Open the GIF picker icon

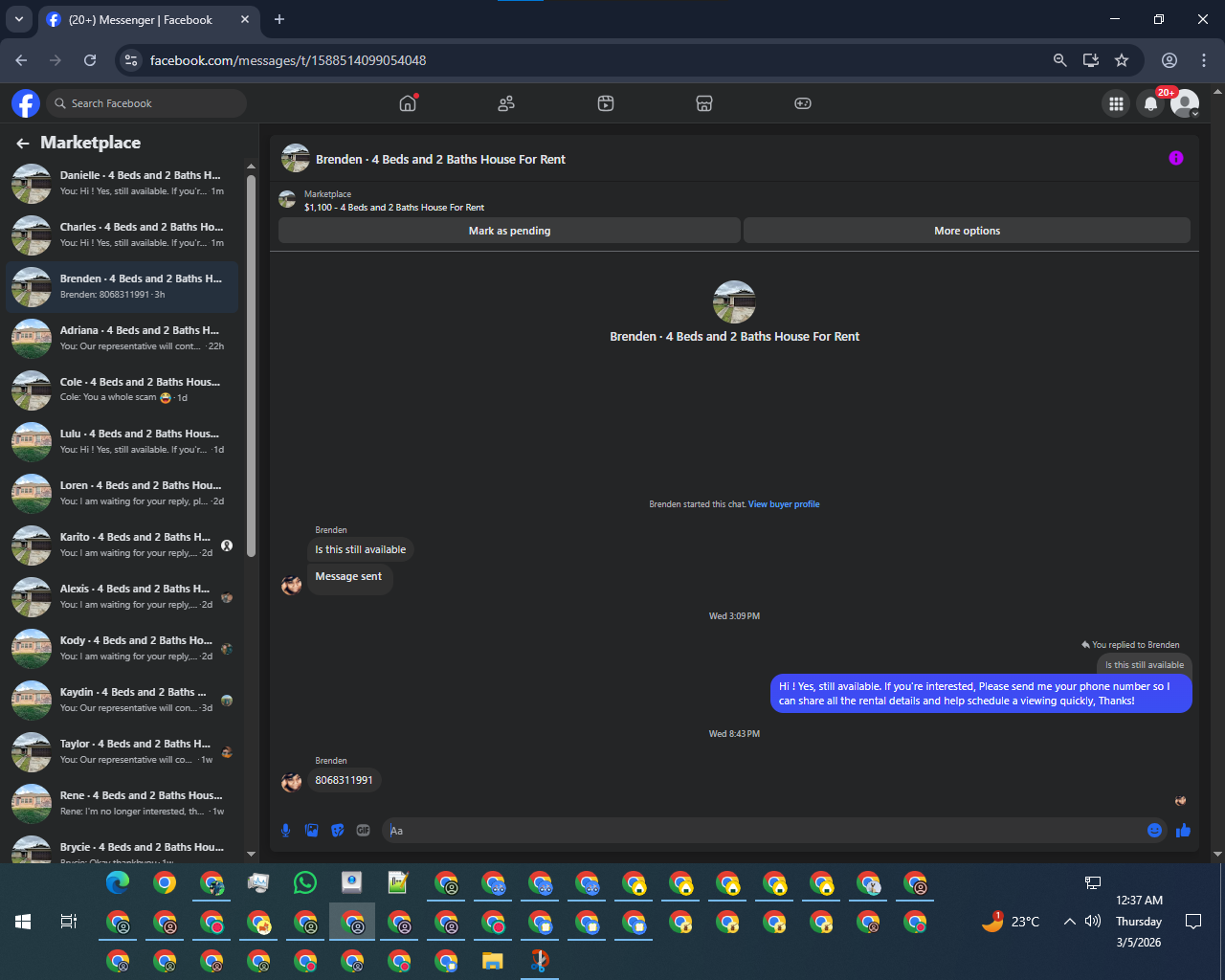(x=363, y=830)
